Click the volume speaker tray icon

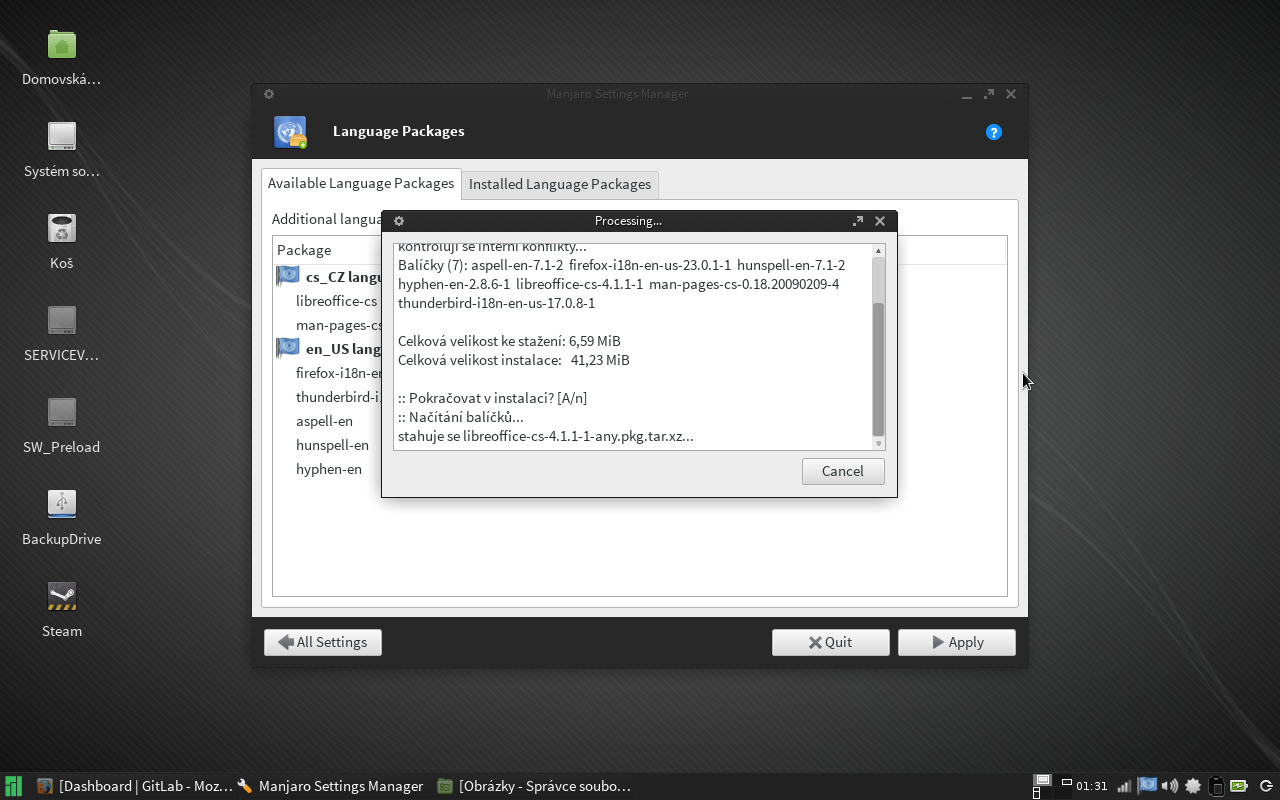(1170, 786)
